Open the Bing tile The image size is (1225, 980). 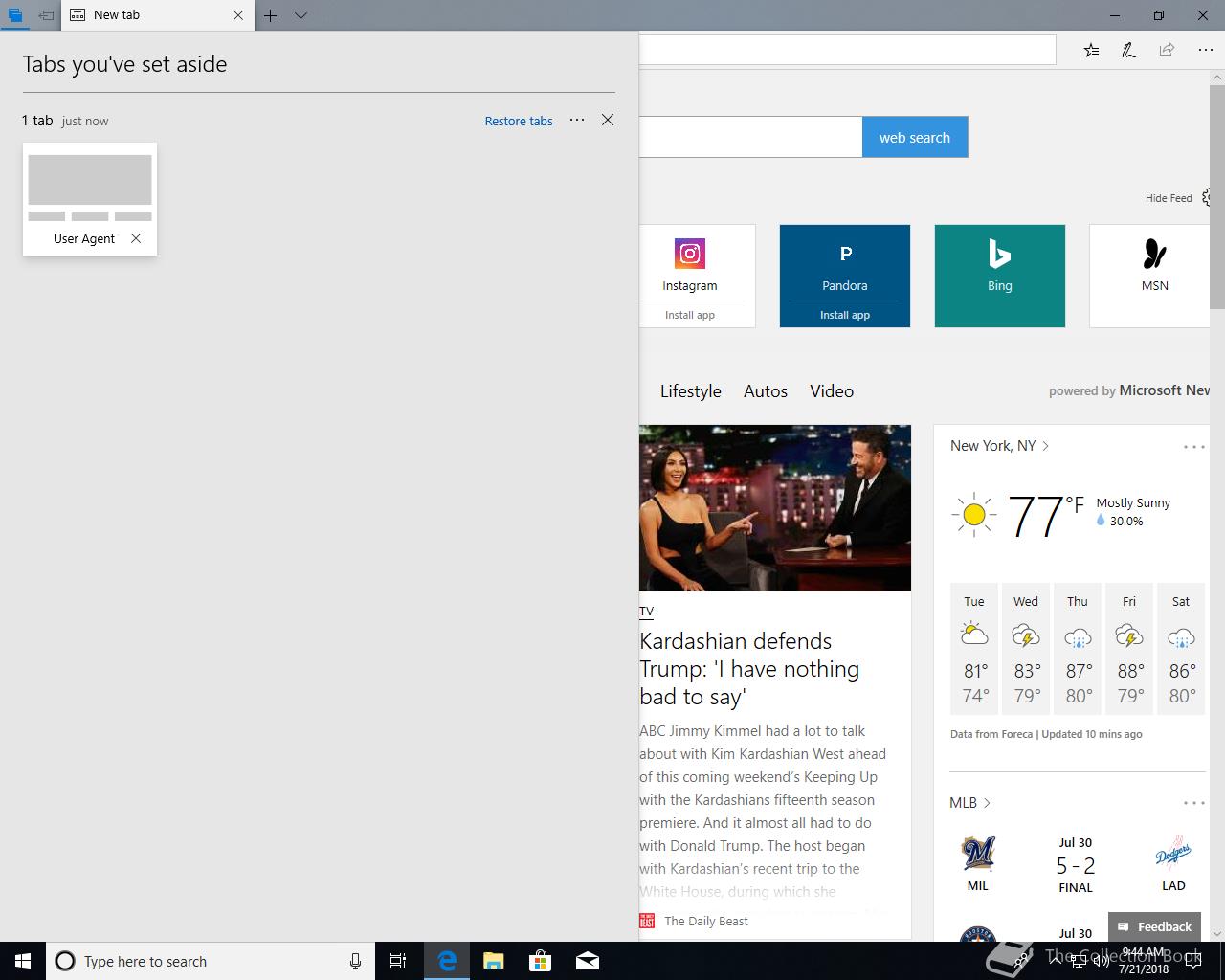point(1000,276)
